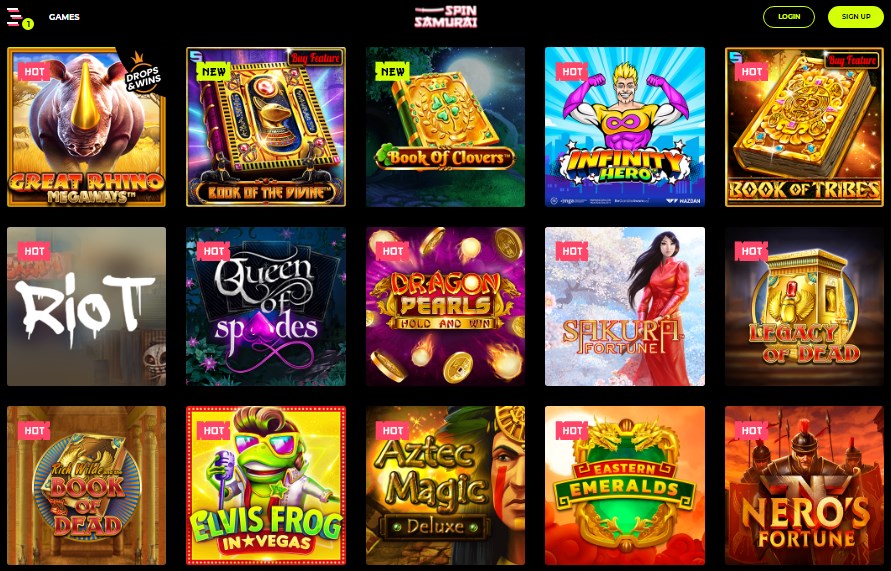Click the Buy Feature badge on Book of Tribes

pos(851,60)
